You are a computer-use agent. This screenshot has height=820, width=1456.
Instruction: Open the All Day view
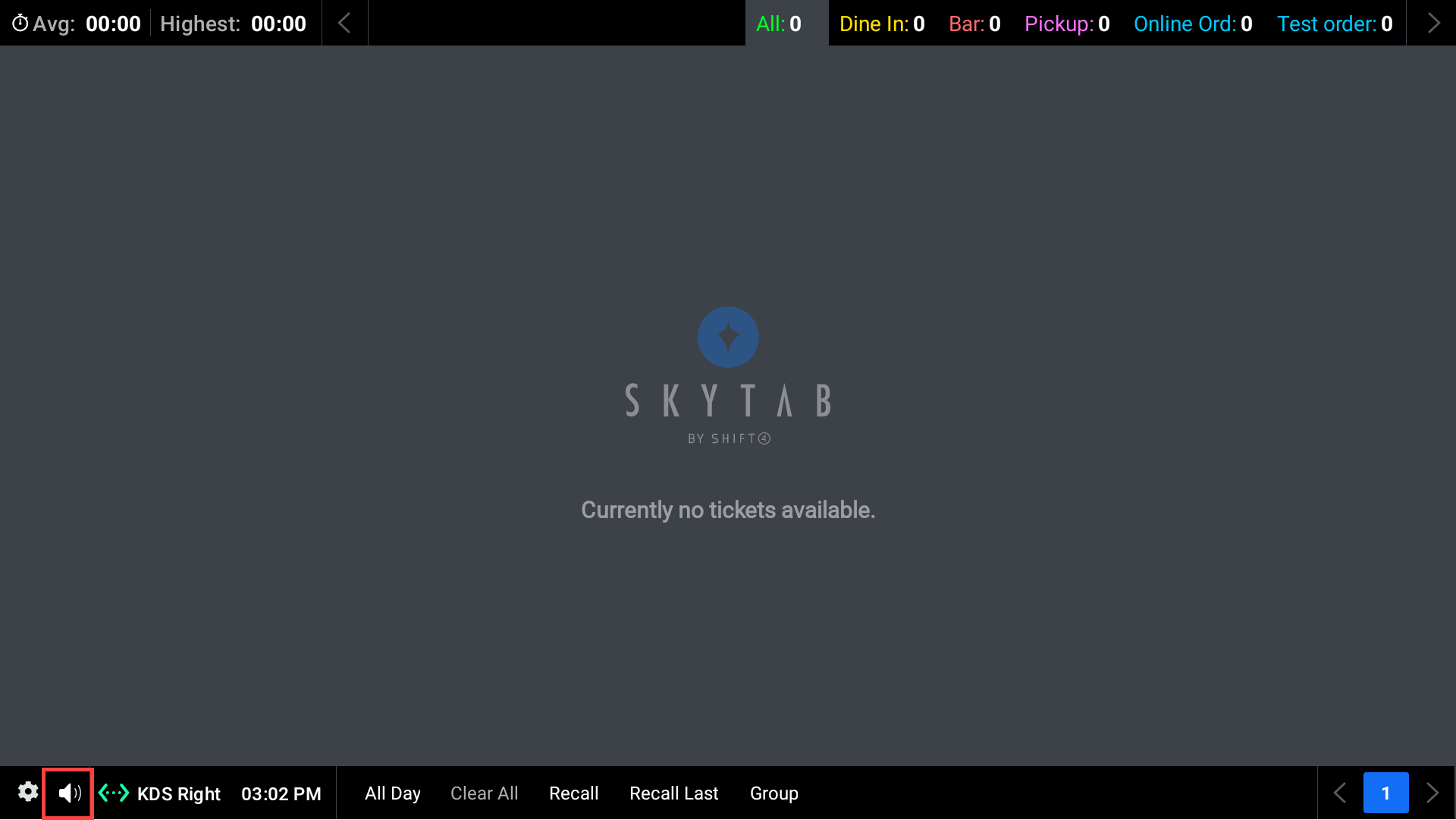[x=392, y=793]
